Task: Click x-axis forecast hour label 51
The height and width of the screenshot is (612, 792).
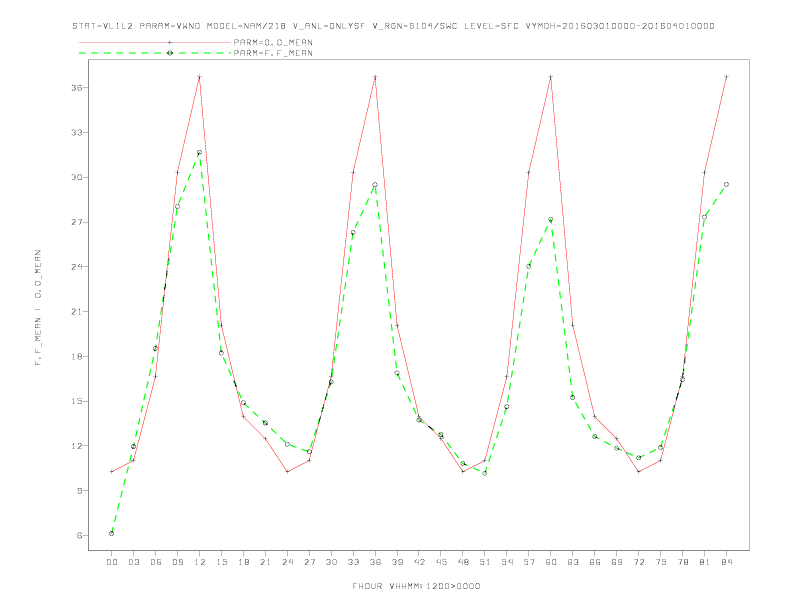Action: coord(485,562)
